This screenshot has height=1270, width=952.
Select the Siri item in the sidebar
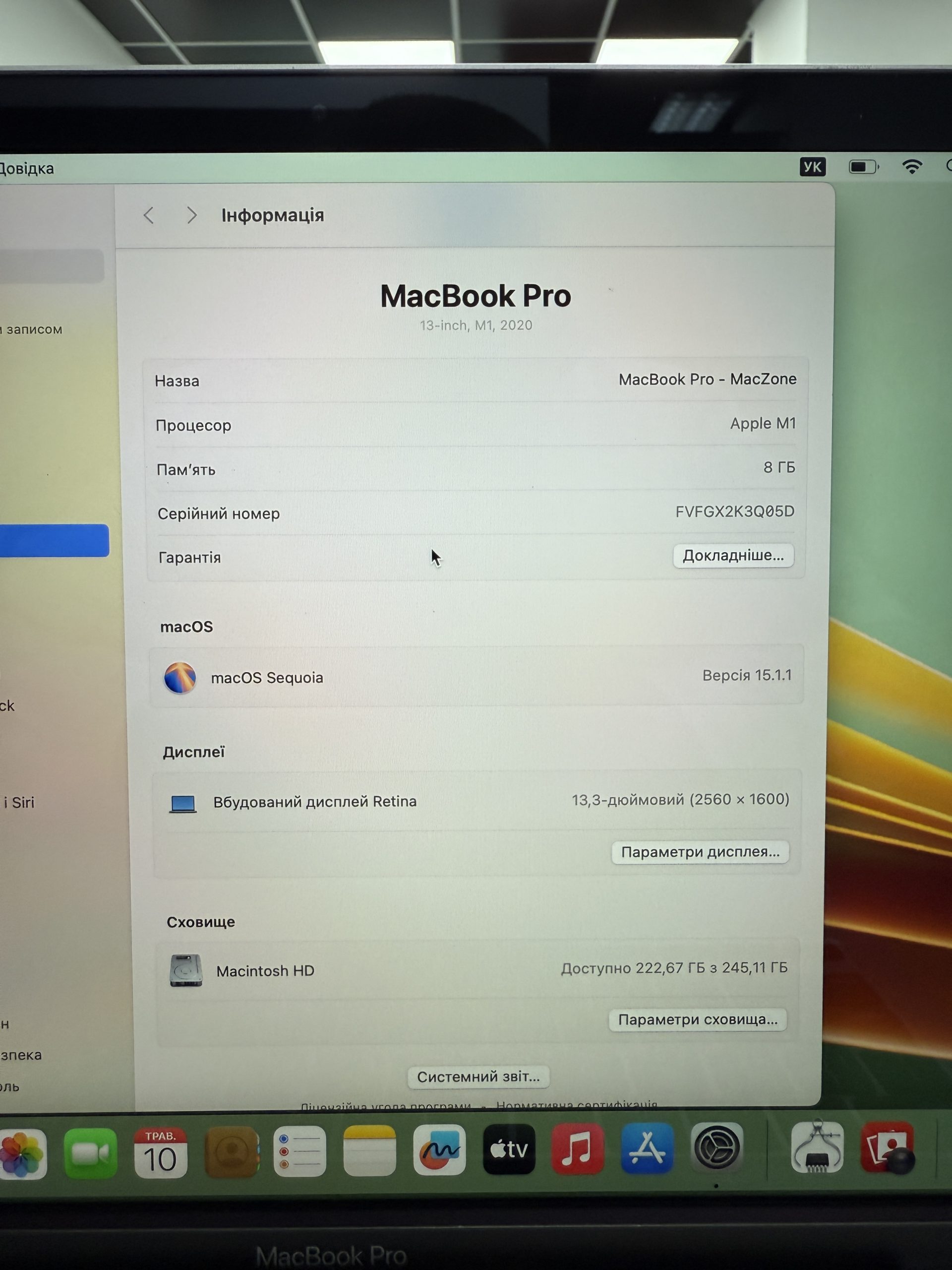tap(19, 803)
